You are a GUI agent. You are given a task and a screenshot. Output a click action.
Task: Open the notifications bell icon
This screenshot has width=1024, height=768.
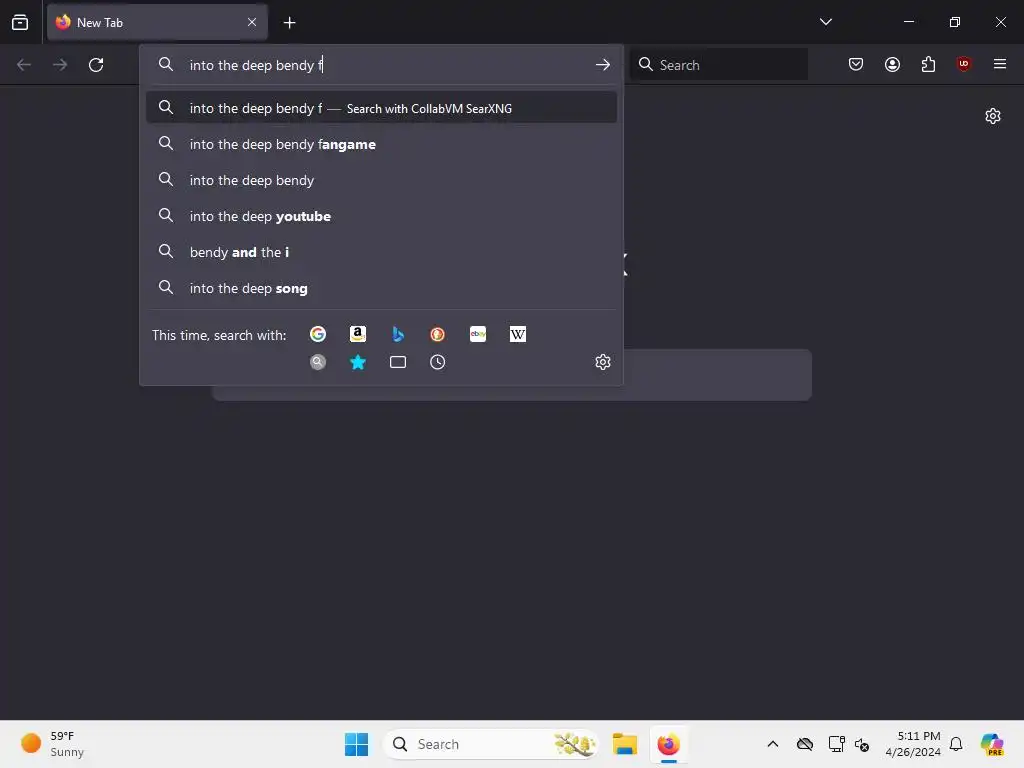coord(956,744)
